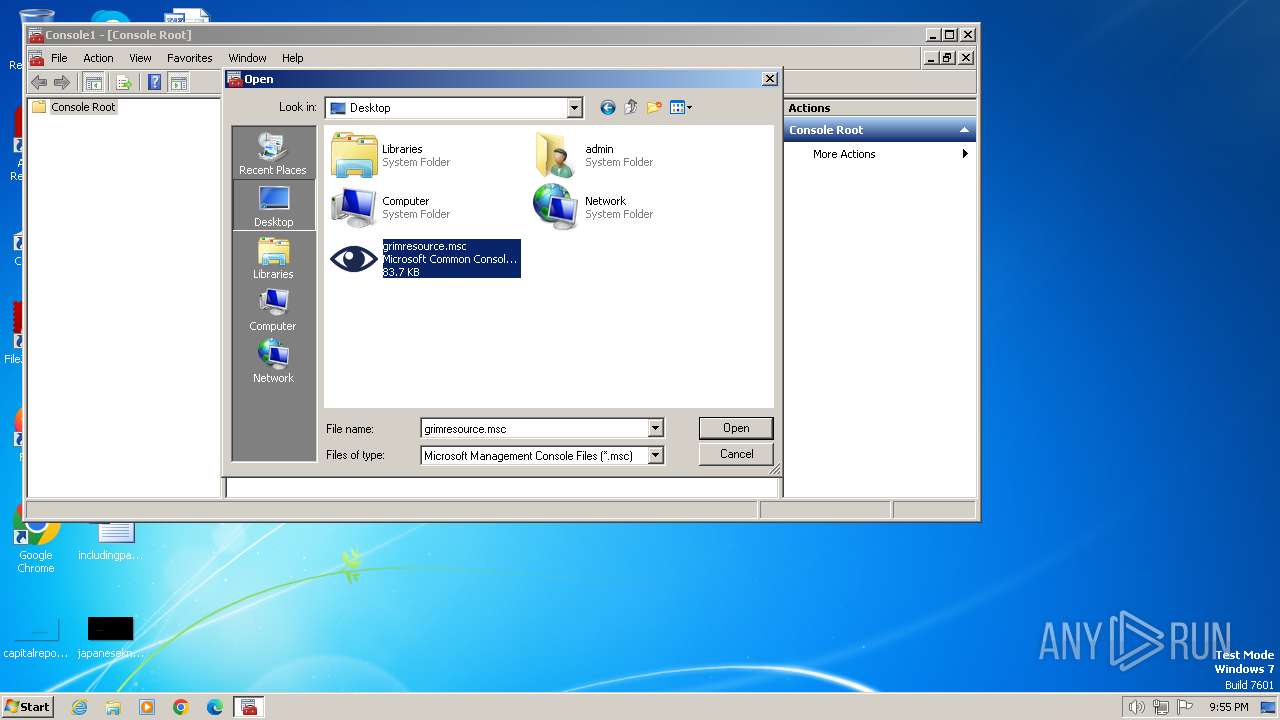
Task: Click the File name text field
Action: (534, 428)
